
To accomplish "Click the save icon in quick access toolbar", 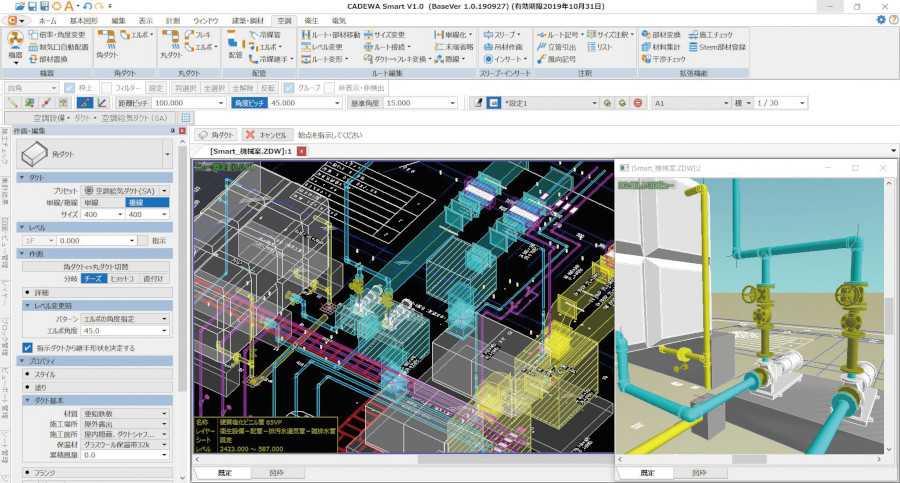I will pyautogui.click(x=34, y=6).
